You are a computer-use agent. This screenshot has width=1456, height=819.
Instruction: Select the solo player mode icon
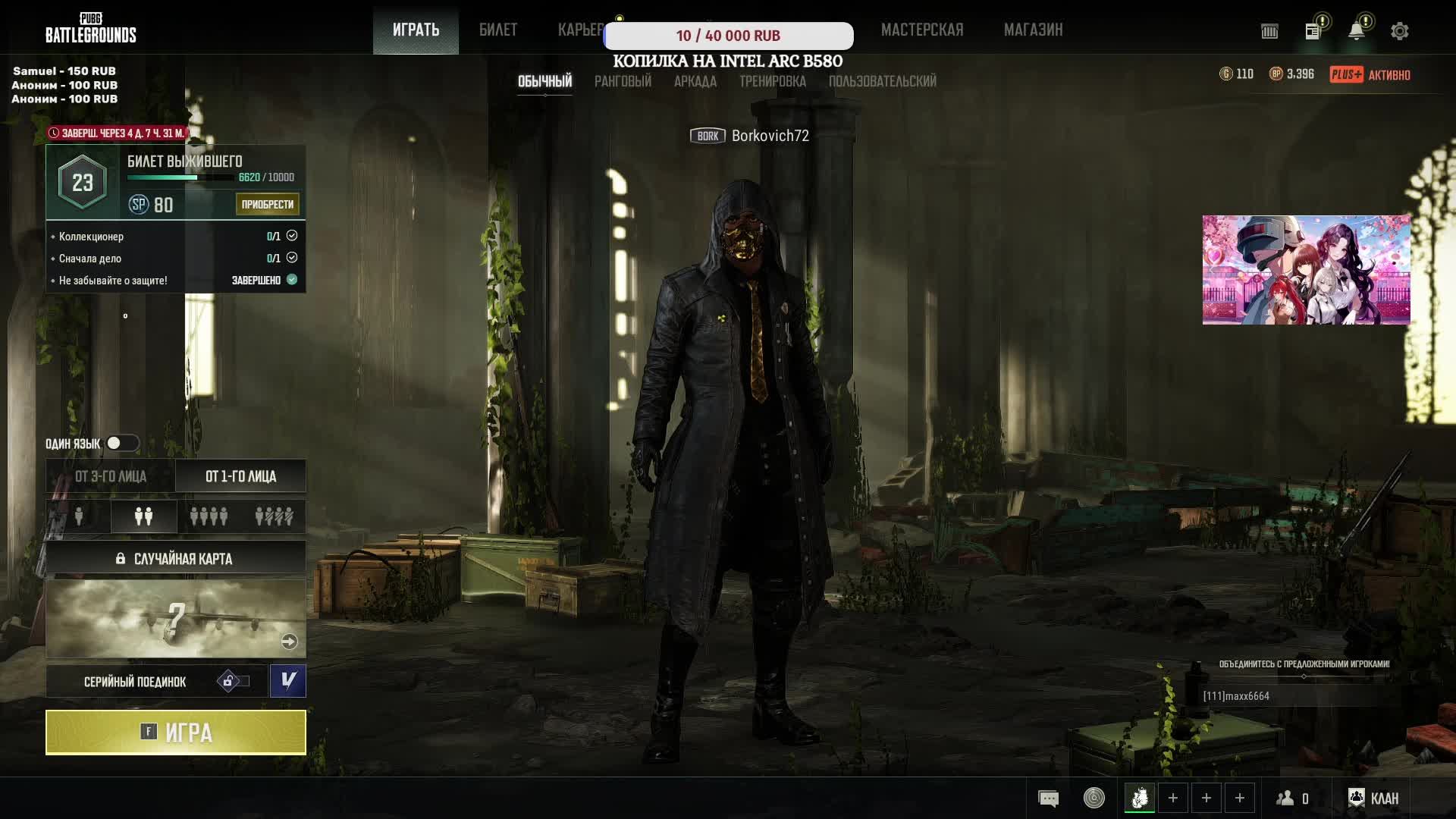coord(79,516)
